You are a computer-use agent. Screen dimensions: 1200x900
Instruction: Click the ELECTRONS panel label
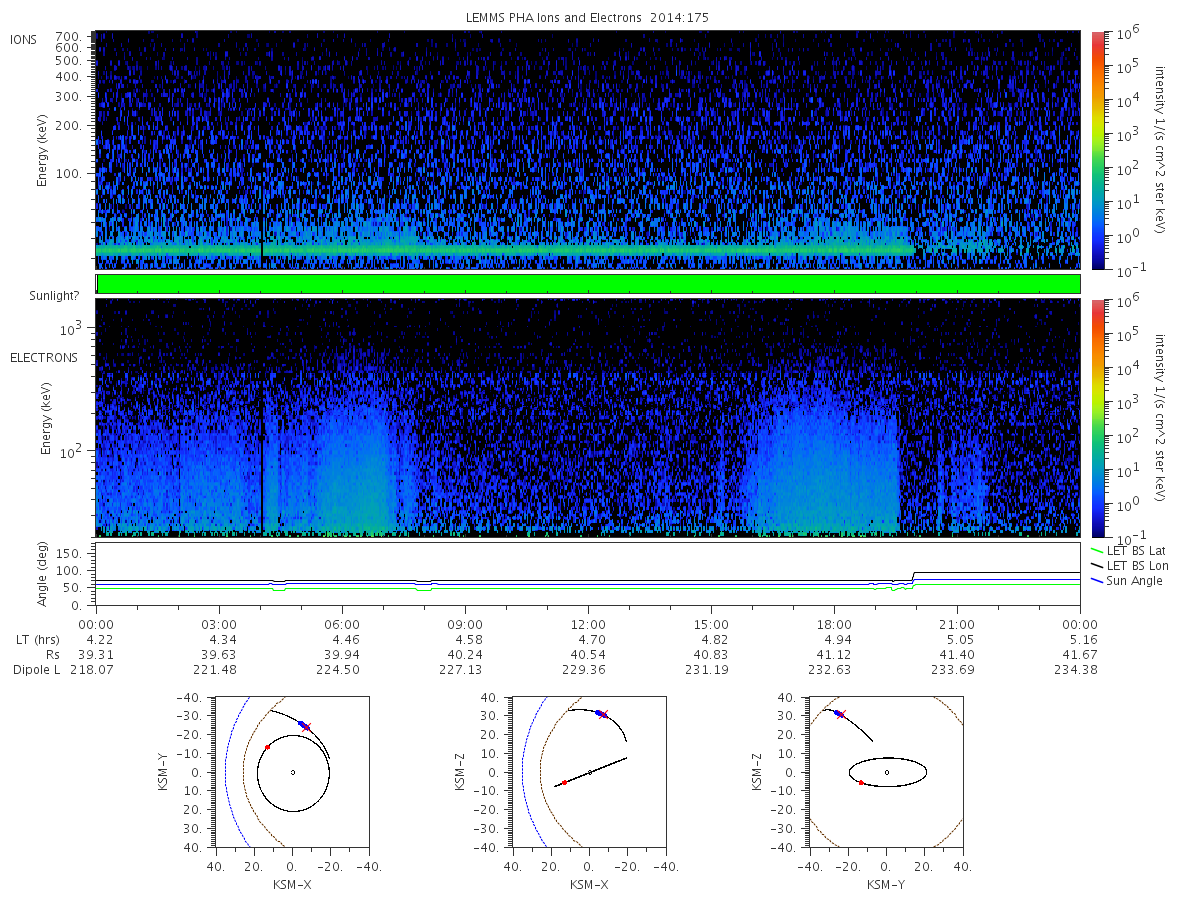43,357
